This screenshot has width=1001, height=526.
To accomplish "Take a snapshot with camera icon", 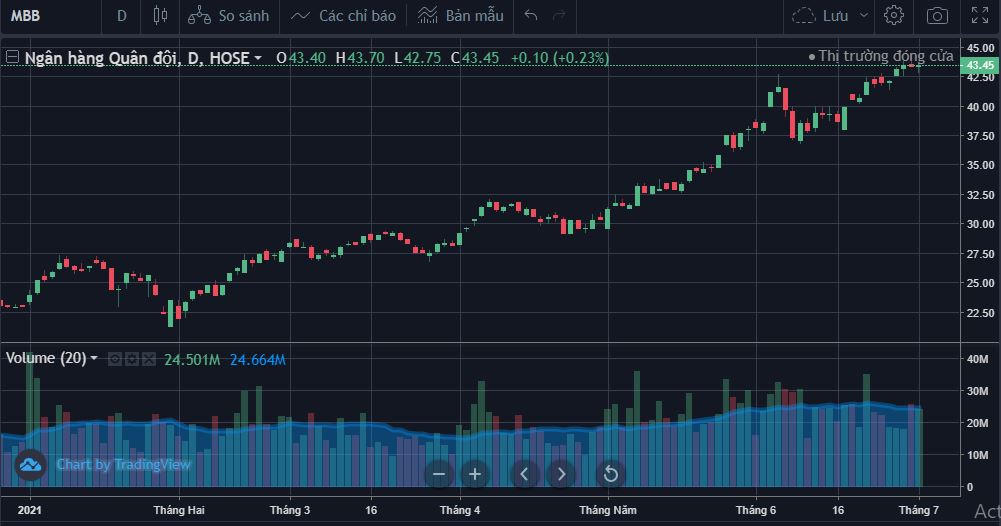I will click(937, 16).
